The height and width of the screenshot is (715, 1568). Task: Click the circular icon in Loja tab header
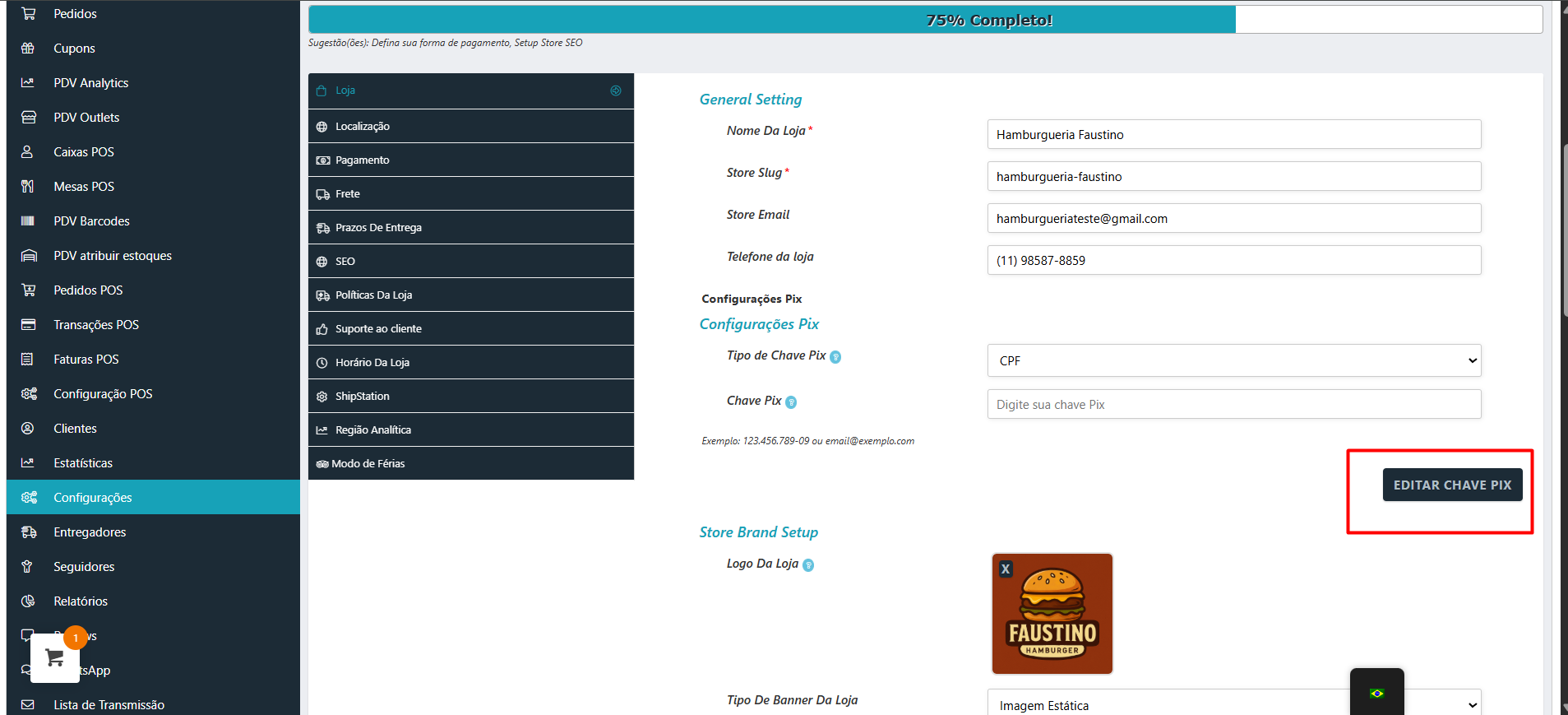[616, 91]
